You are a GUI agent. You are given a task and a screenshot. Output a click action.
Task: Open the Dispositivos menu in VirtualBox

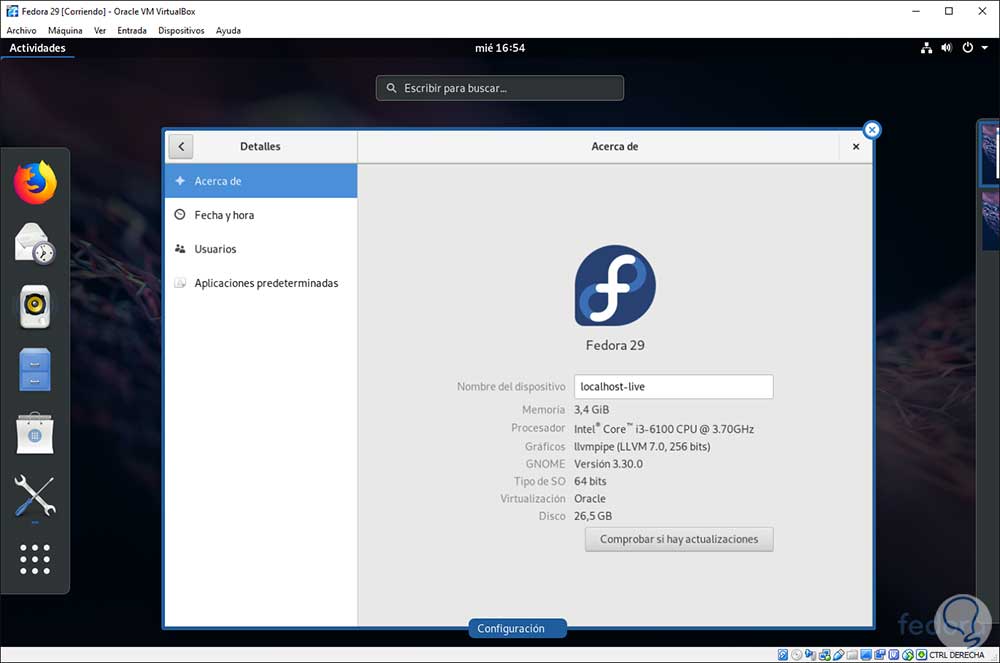click(x=181, y=30)
